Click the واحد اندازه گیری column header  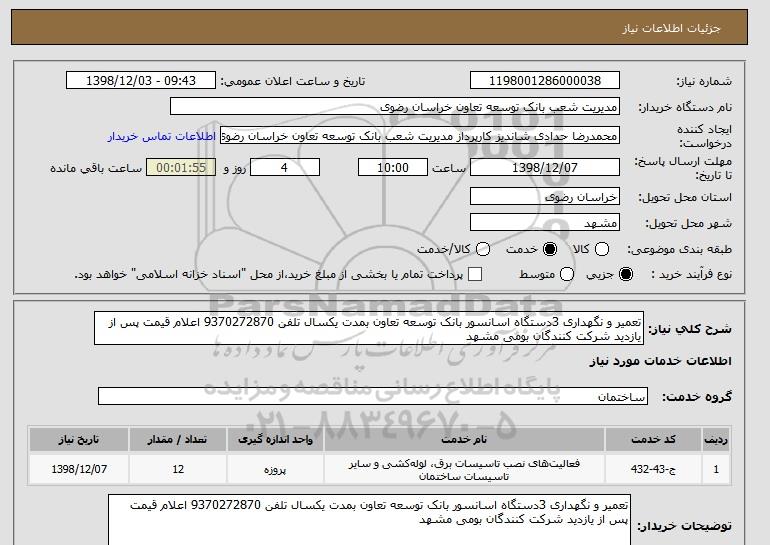[x=275, y=439]
